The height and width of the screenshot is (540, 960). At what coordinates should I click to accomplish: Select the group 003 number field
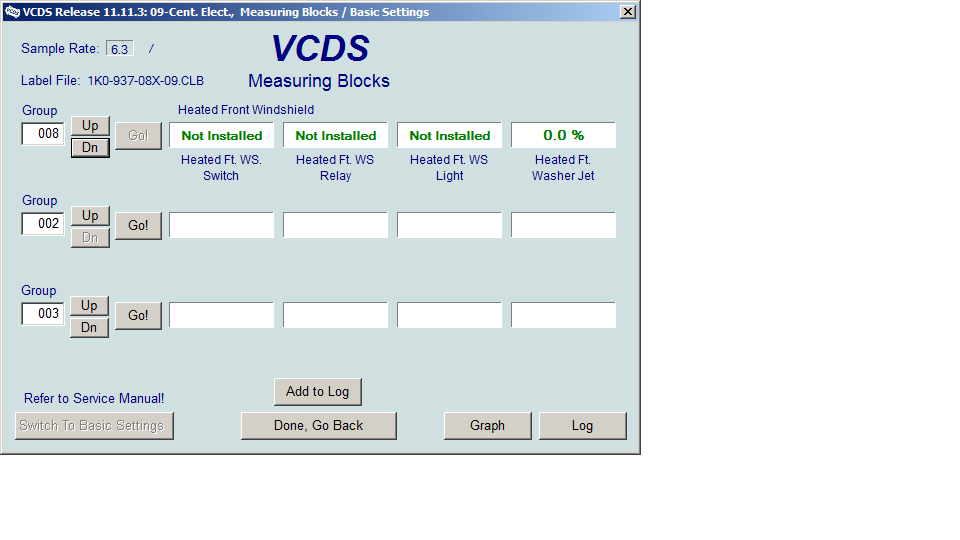pos(43,313)
